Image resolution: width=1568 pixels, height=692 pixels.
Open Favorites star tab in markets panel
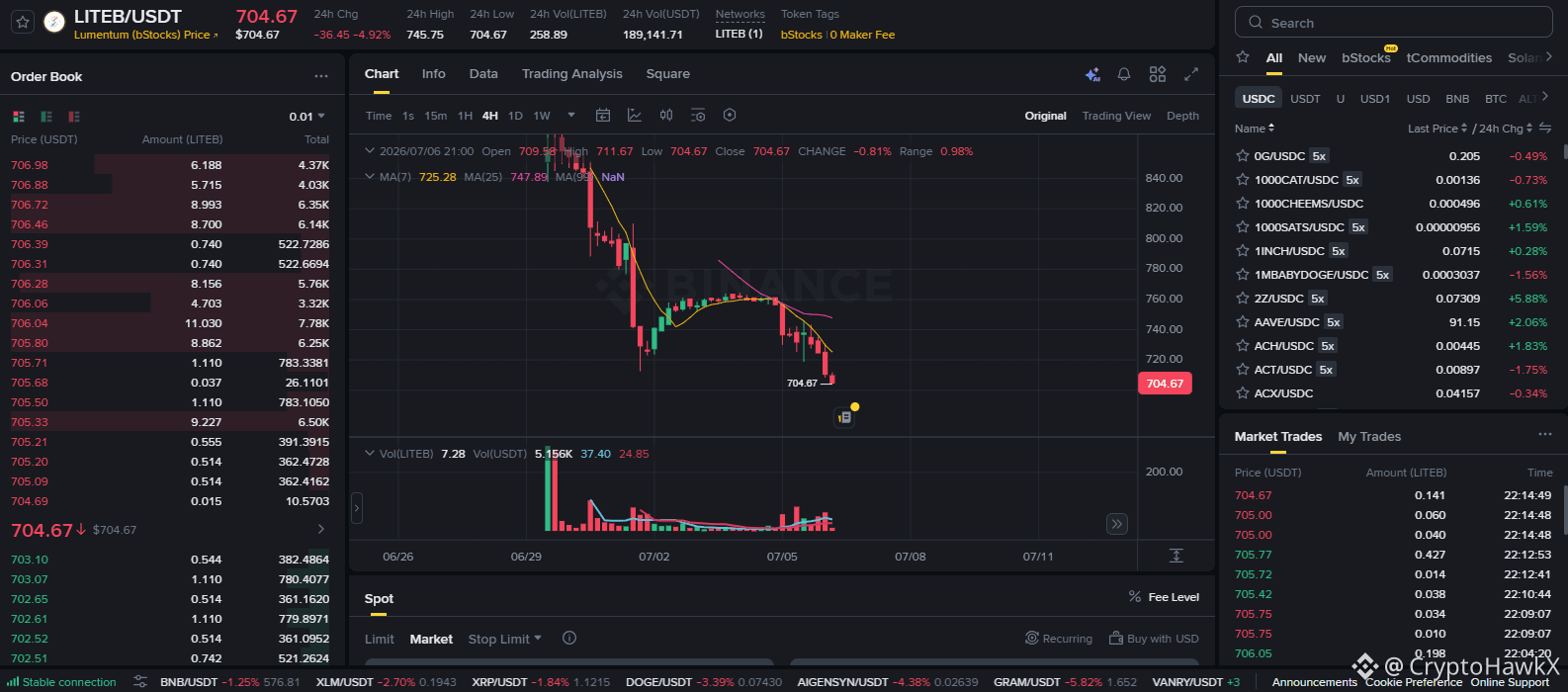point(1243,57)
